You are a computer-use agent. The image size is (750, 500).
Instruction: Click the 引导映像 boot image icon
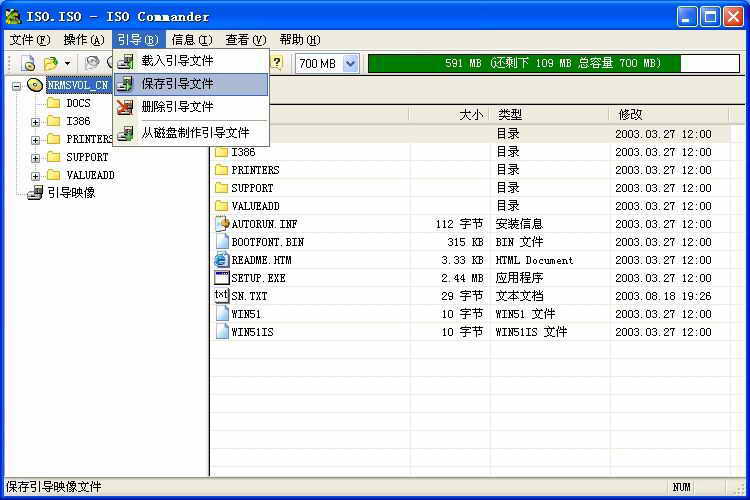[35, 193]
